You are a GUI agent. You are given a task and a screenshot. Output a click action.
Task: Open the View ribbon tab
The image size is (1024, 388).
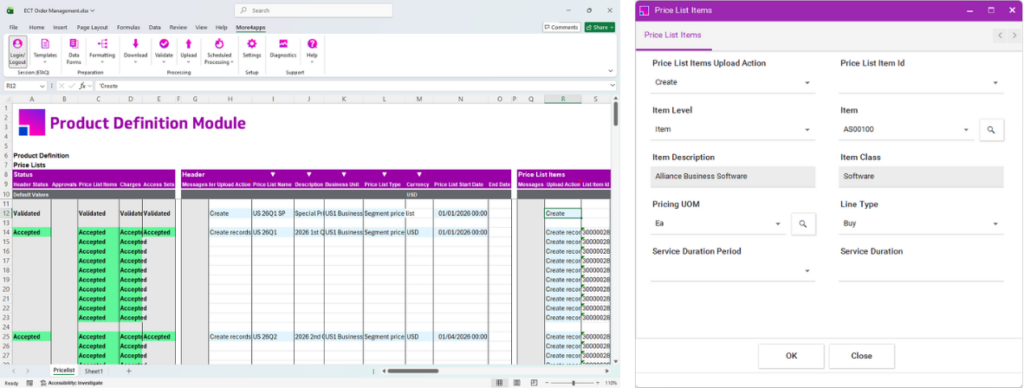pyautogui.click(x=201, y=27)
